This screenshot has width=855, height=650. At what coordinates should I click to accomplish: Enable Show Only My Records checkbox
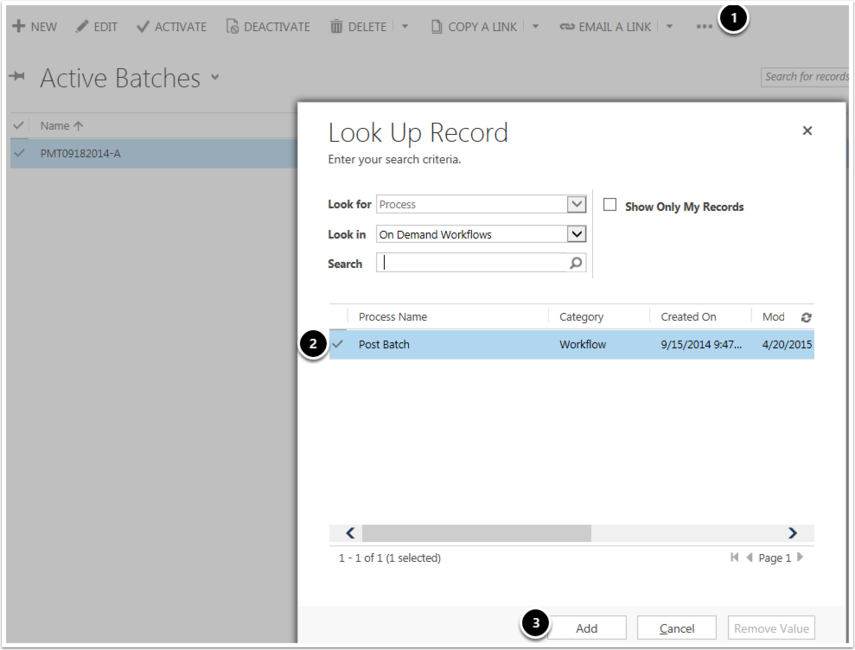pos(610,205)
